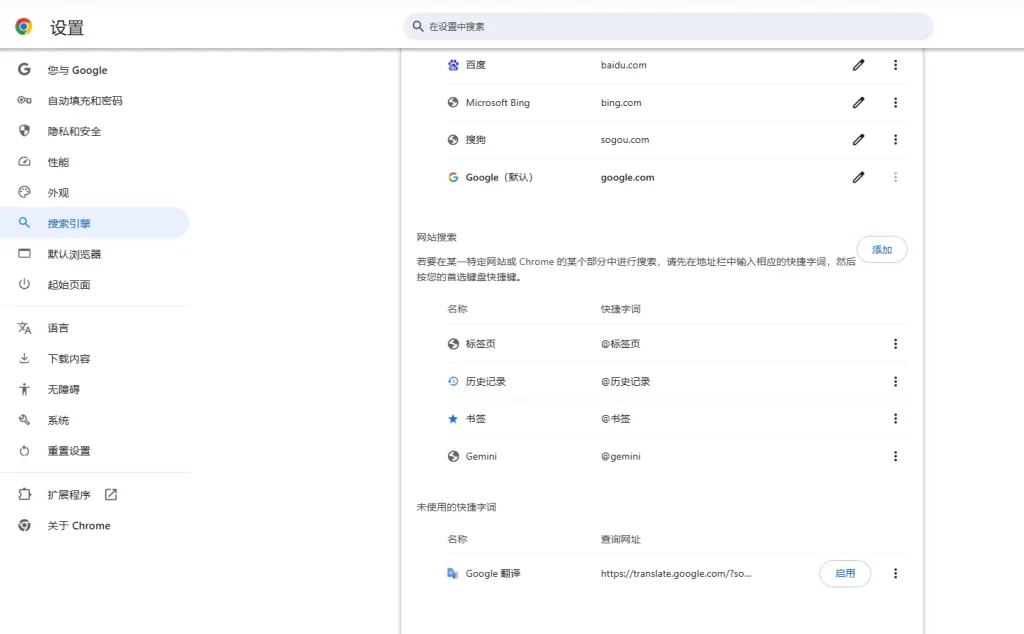Click the gauge icon for 性能
The height and width of the screenshot is (634, 1024).
24,161
